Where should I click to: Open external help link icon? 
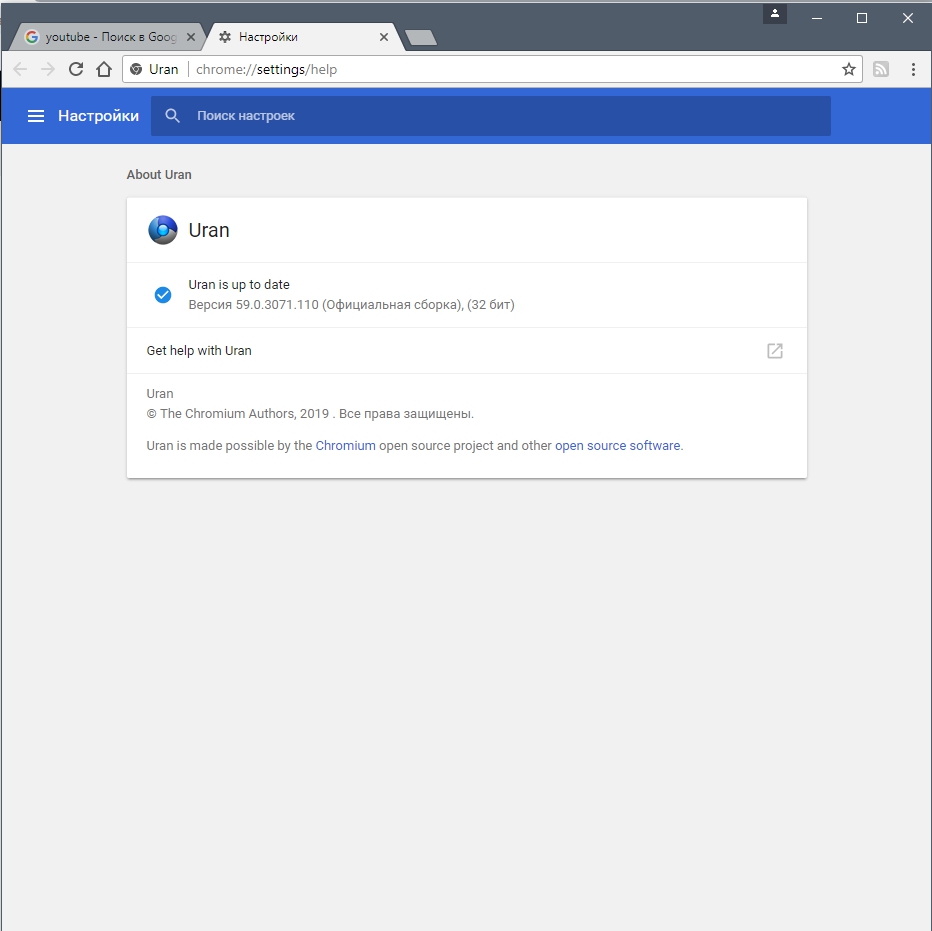pos(774,351)
